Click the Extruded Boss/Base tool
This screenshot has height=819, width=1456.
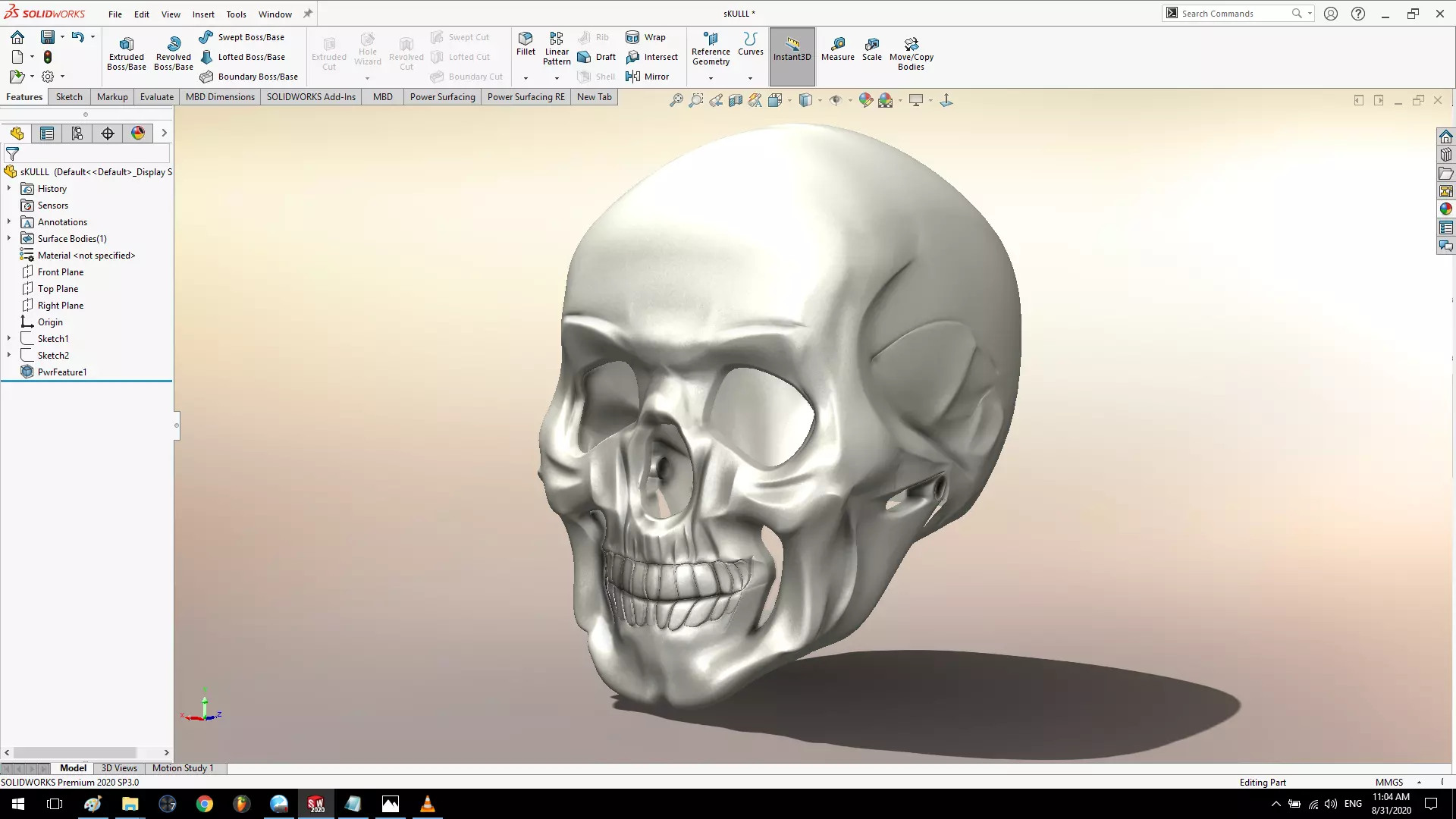(127, 53)
